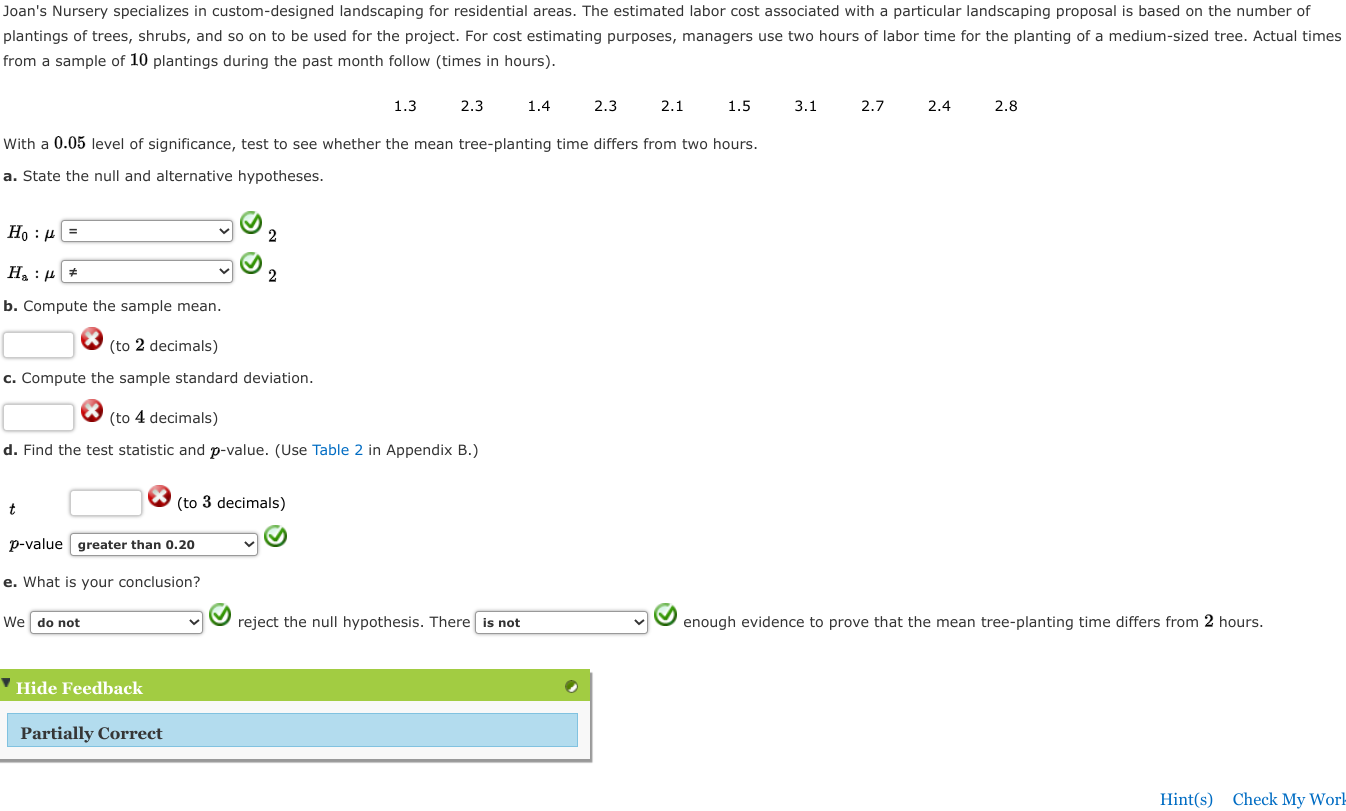
Task: Click the pie-progress icon on Hide Feedback bar
Action: pos(571,687)
